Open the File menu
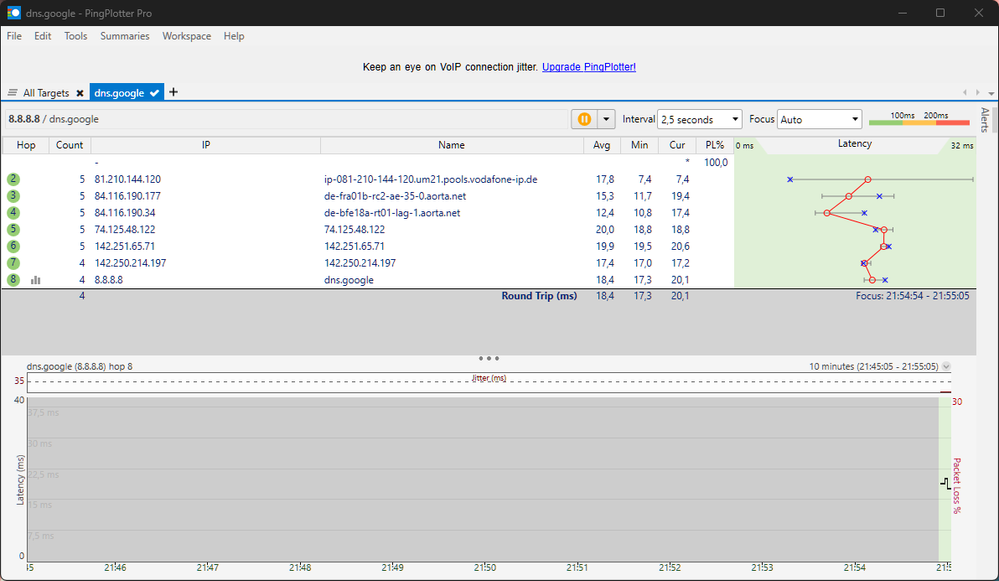This screenshot has width=999, height=581. pos(14,36)
